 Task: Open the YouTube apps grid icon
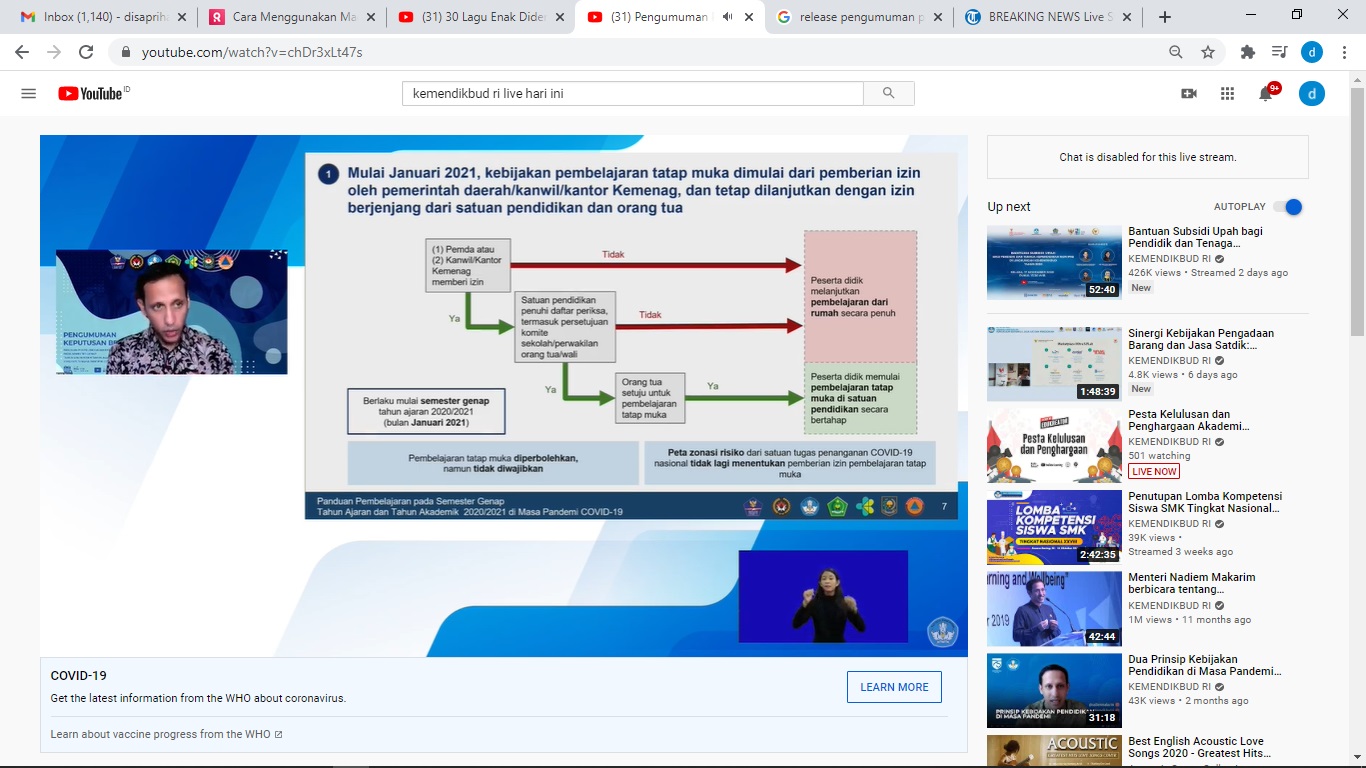1227,93
